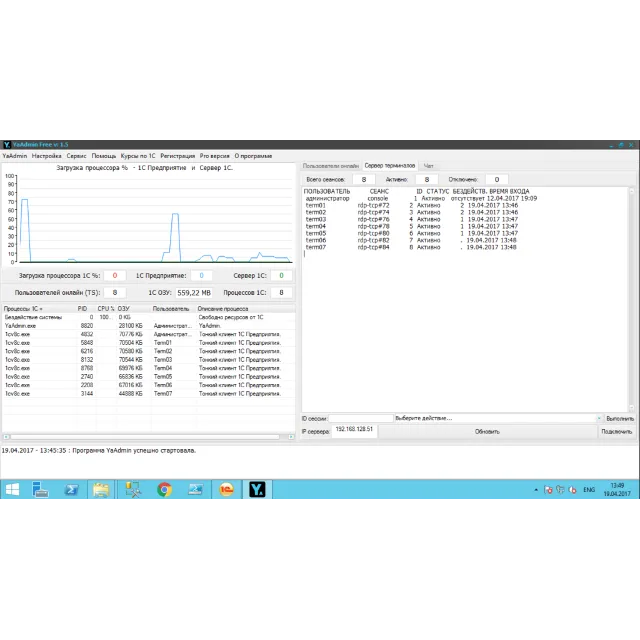Screen dimensions: 640x640
Task: Click the YaAdmin logo in title bar
Action: 7,144
